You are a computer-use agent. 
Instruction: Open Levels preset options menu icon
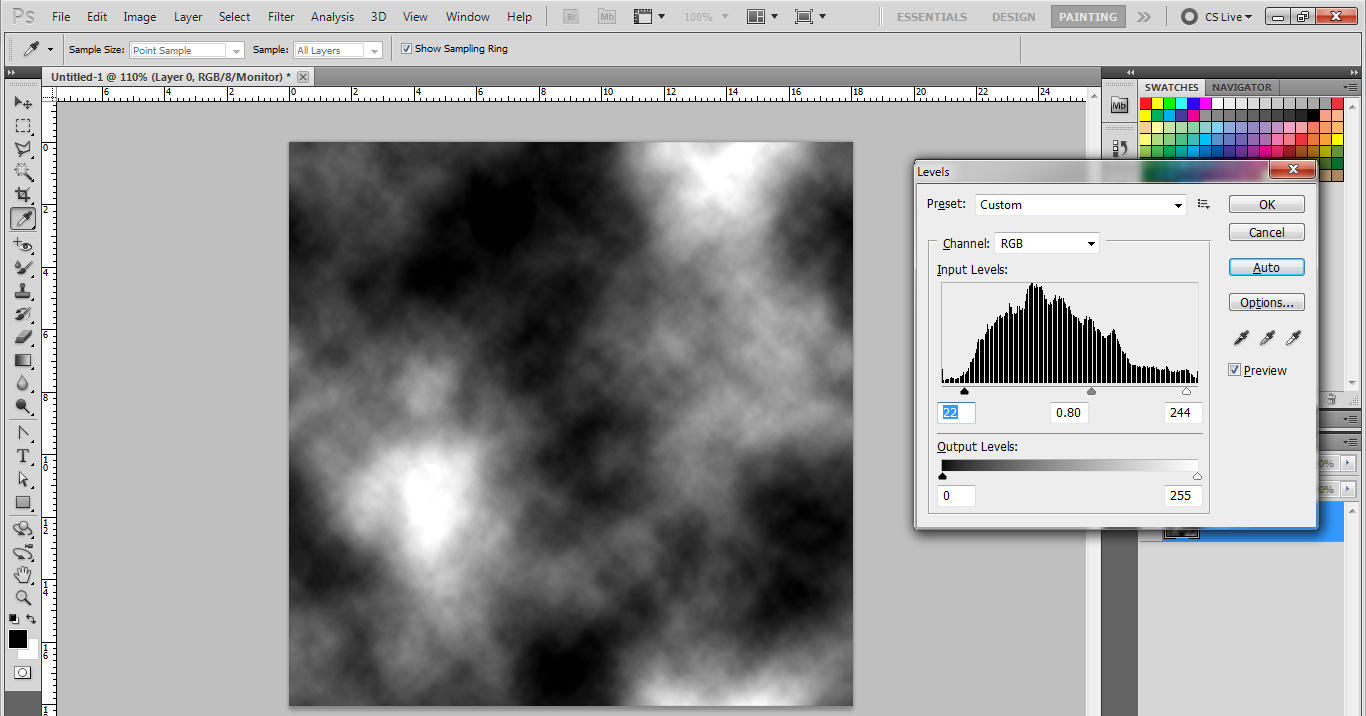(x=1204, y=204)
